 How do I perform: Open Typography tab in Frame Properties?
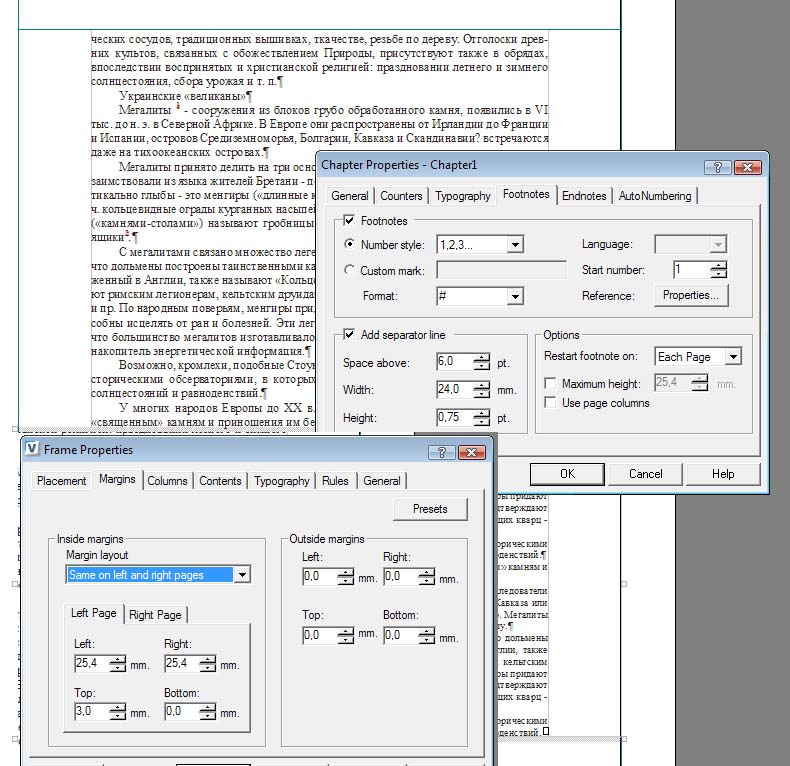click(282, 481)
